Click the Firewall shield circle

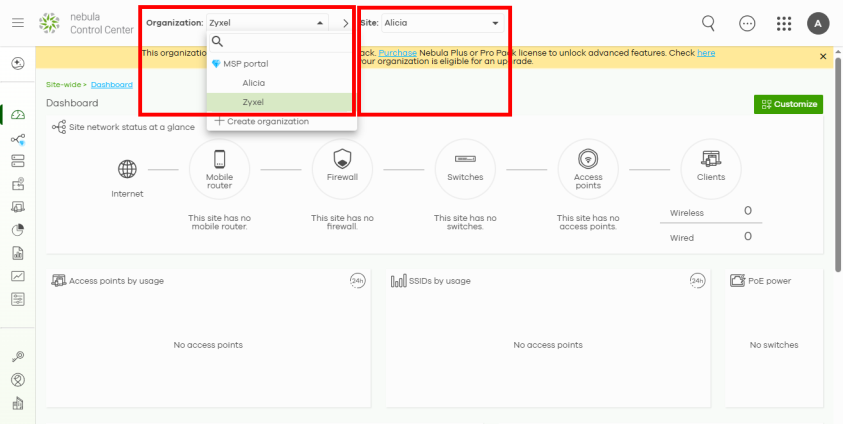(342, 169)
